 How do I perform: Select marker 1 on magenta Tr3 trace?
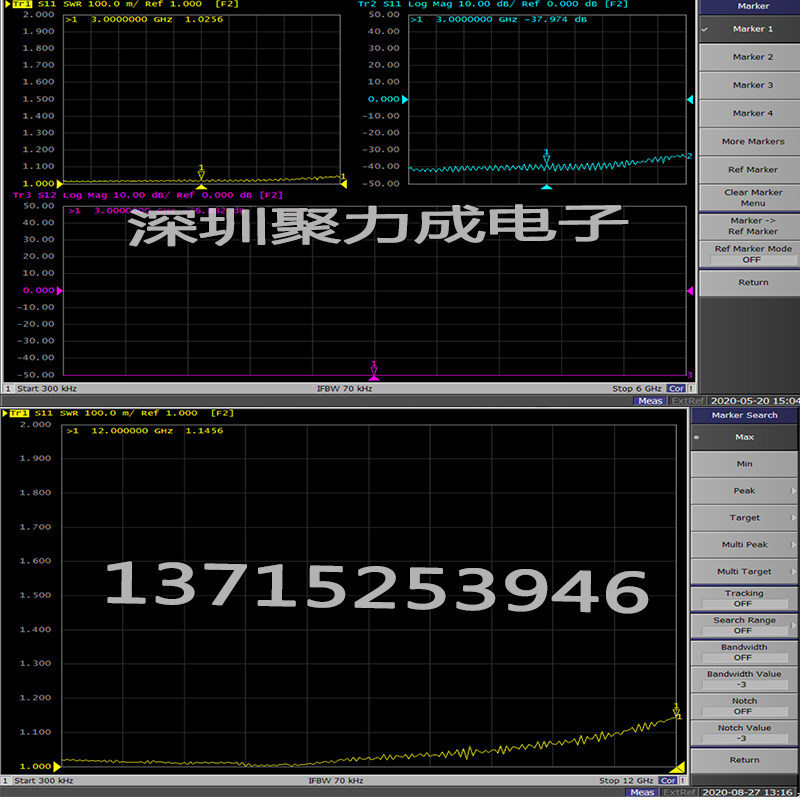374,368
